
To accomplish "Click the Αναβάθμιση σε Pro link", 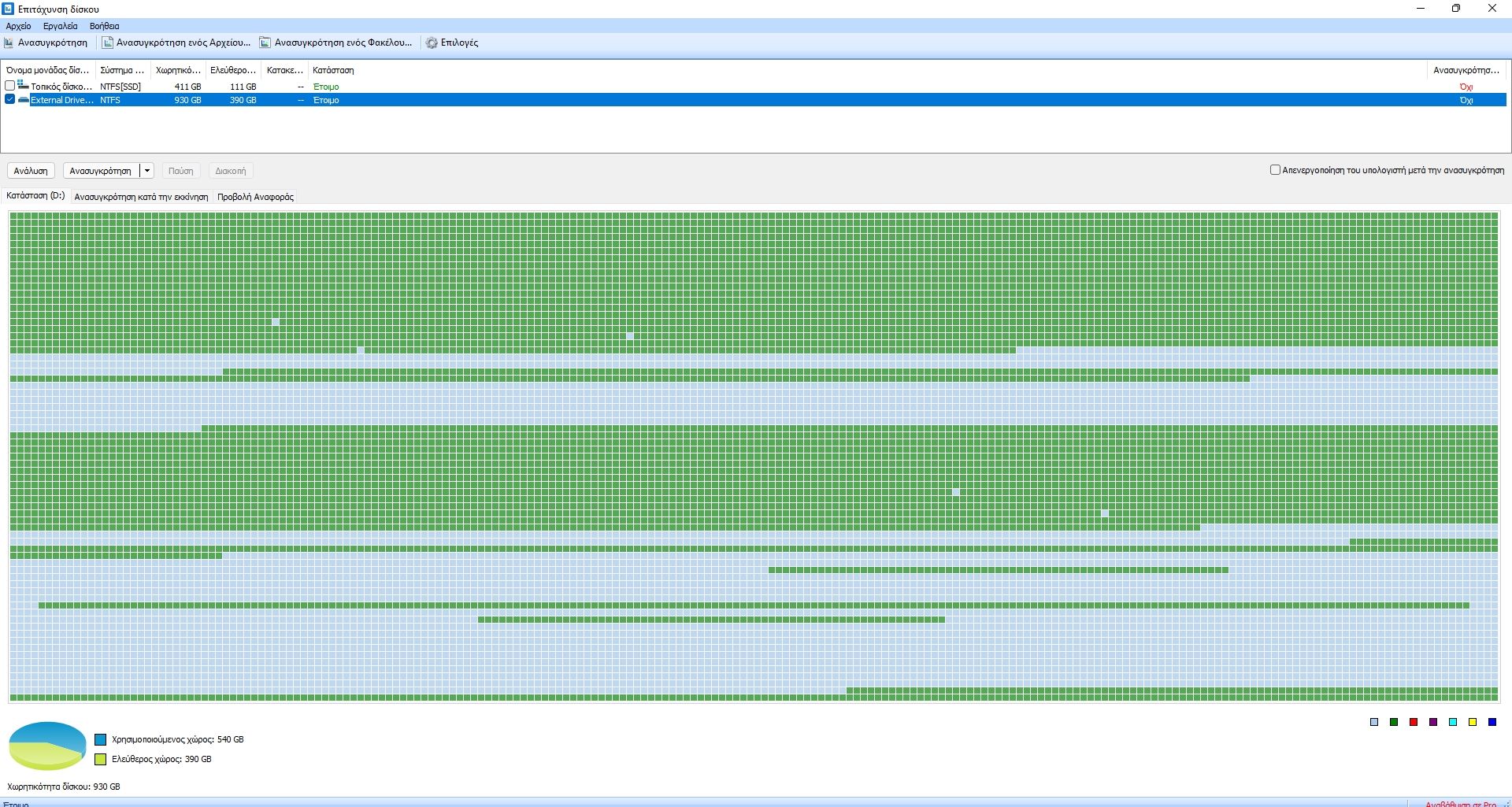I will click(x=1460, y=803).
